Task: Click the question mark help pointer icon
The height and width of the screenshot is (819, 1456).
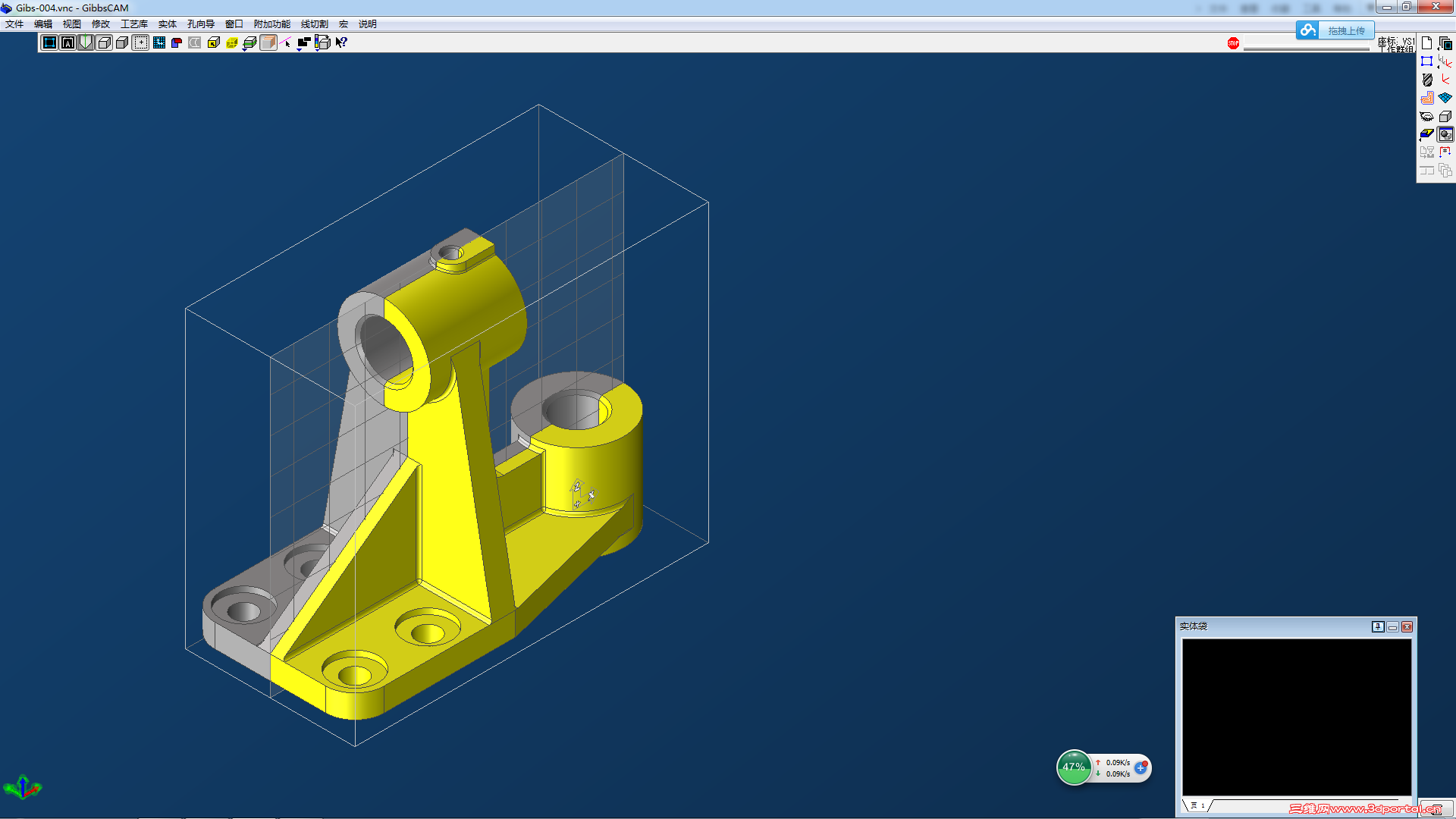Action: [341, 42]
